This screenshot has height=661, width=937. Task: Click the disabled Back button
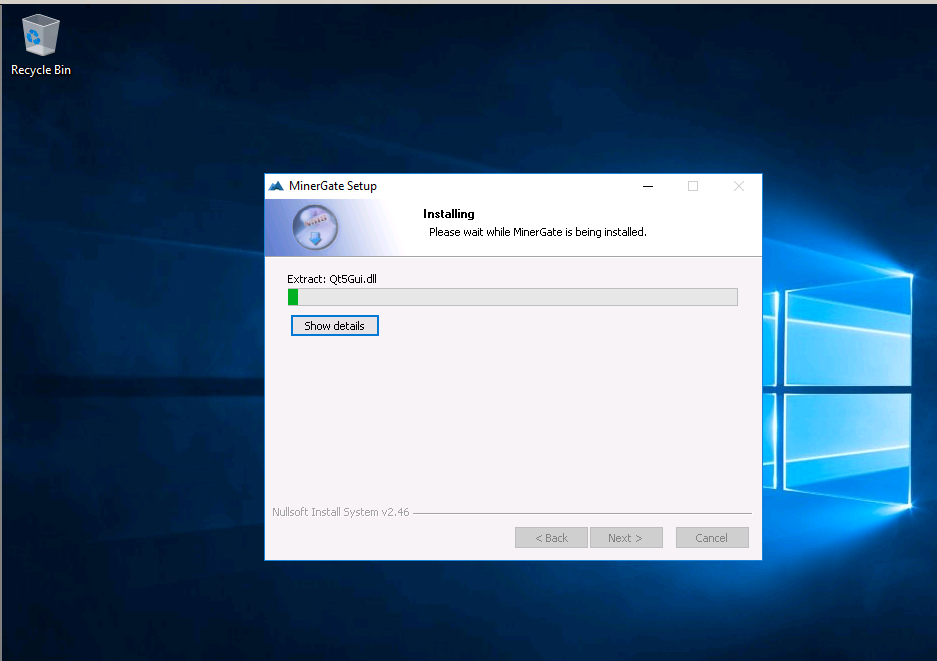tap(551, 538)
